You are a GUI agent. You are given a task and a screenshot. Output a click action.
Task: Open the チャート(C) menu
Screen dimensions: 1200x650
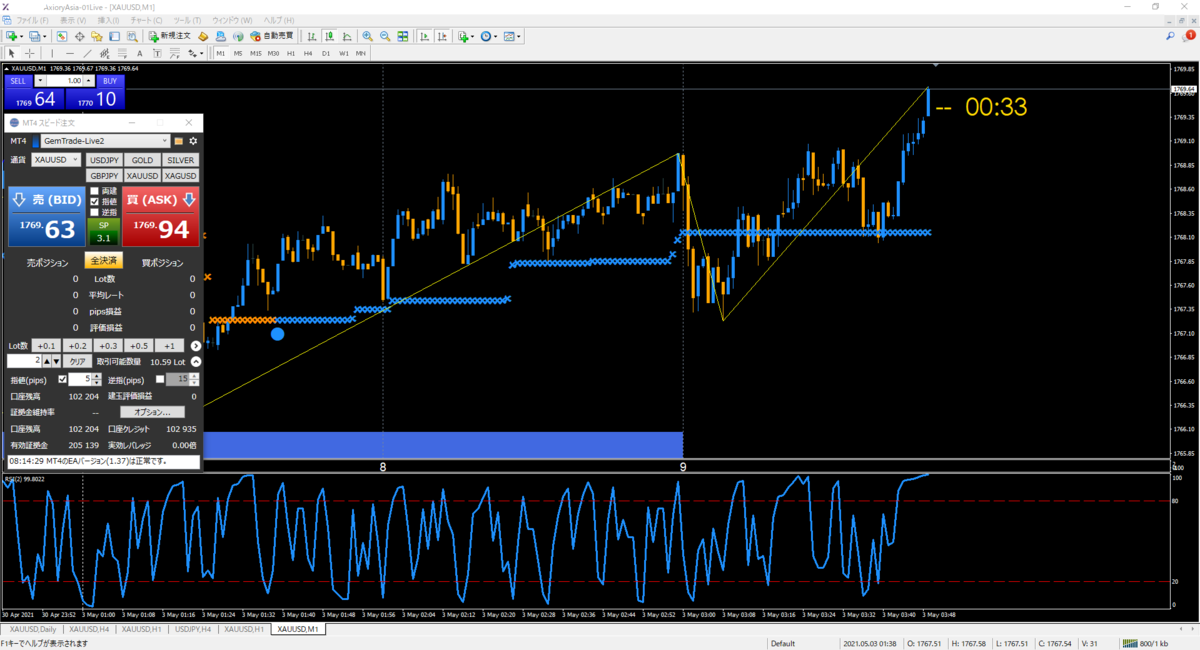147,20
